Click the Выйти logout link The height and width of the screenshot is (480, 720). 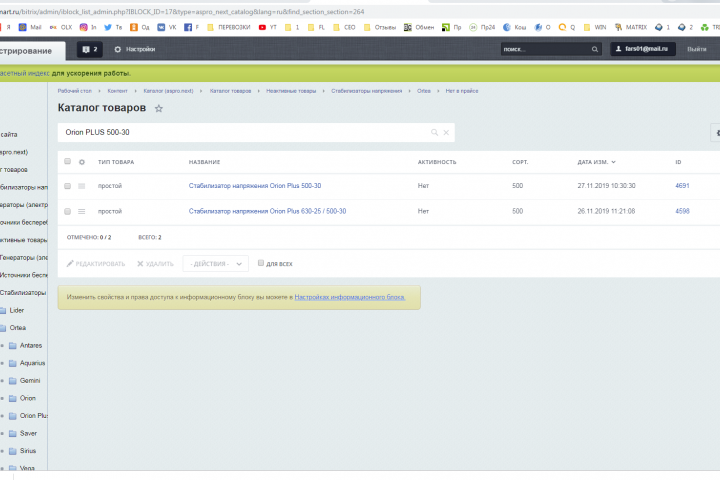point(697,49)
